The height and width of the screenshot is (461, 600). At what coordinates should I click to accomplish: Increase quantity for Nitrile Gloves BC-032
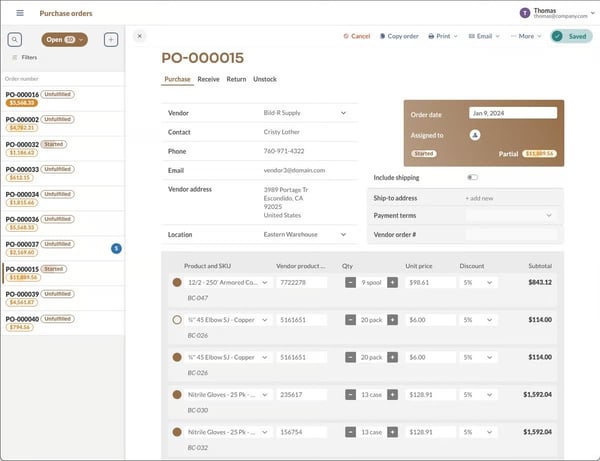(393, 432)
